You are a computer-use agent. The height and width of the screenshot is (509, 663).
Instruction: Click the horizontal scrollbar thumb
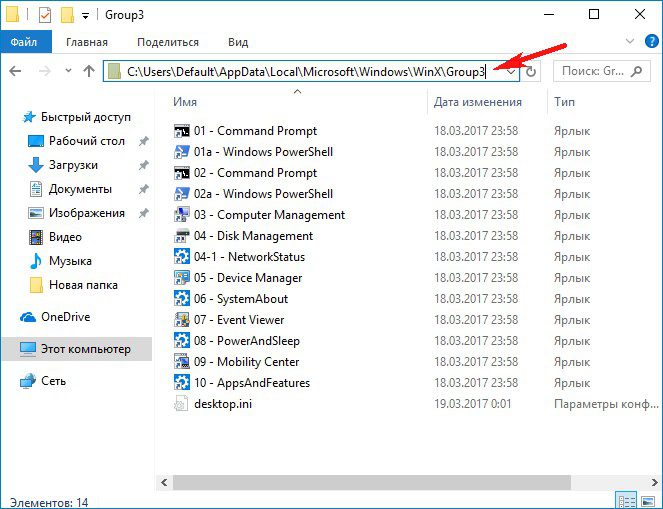372,482
